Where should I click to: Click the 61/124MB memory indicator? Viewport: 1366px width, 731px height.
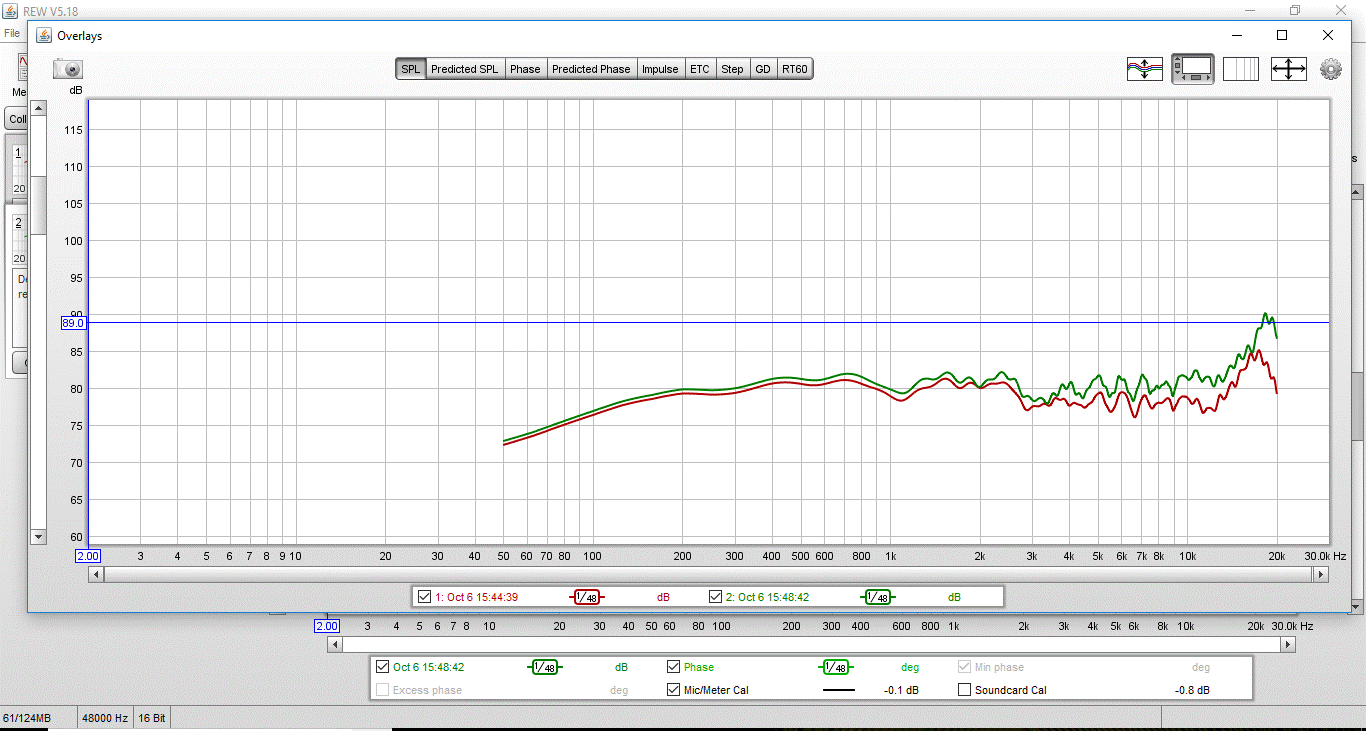tap(27, 718)
